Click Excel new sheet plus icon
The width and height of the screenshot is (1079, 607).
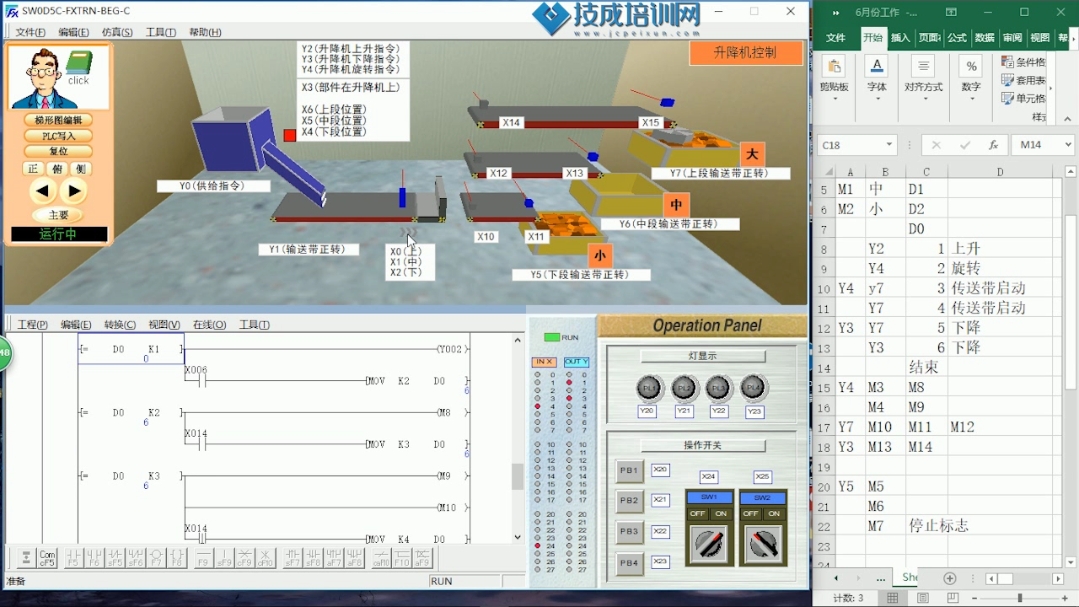click(x=950, y=578)
